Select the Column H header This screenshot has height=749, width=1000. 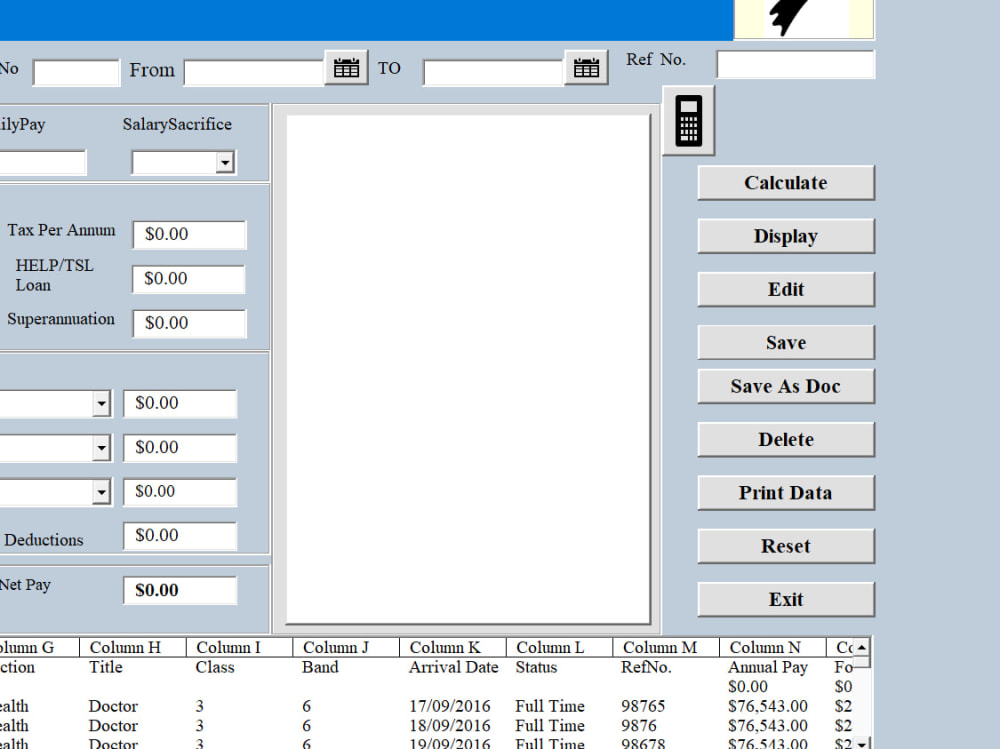click(133, 647)
